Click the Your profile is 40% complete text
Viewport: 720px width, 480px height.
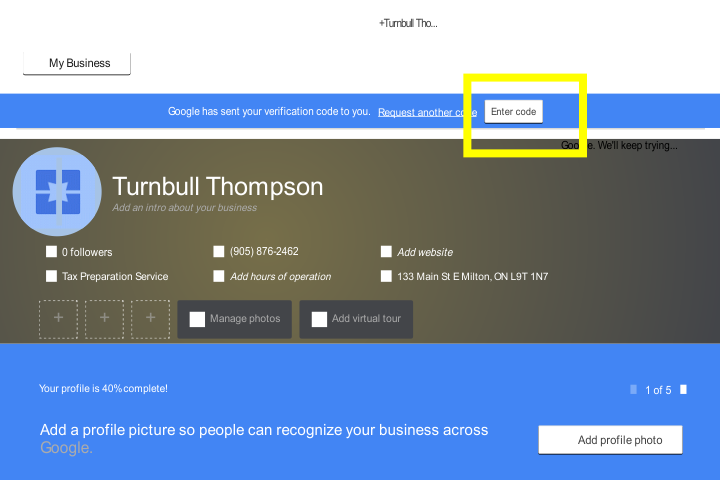(103, 389)
